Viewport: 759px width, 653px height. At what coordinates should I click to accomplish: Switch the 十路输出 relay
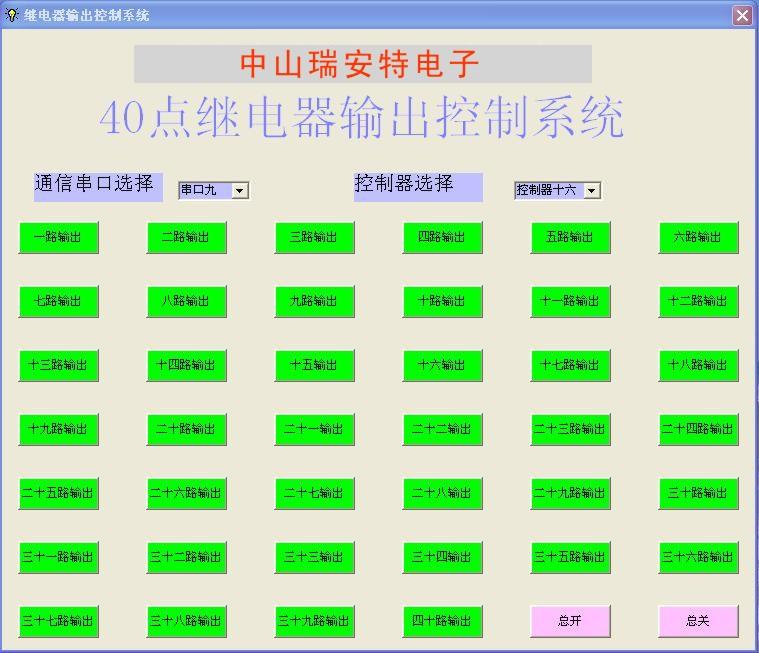pyautogui.click(x=442, y=301)
